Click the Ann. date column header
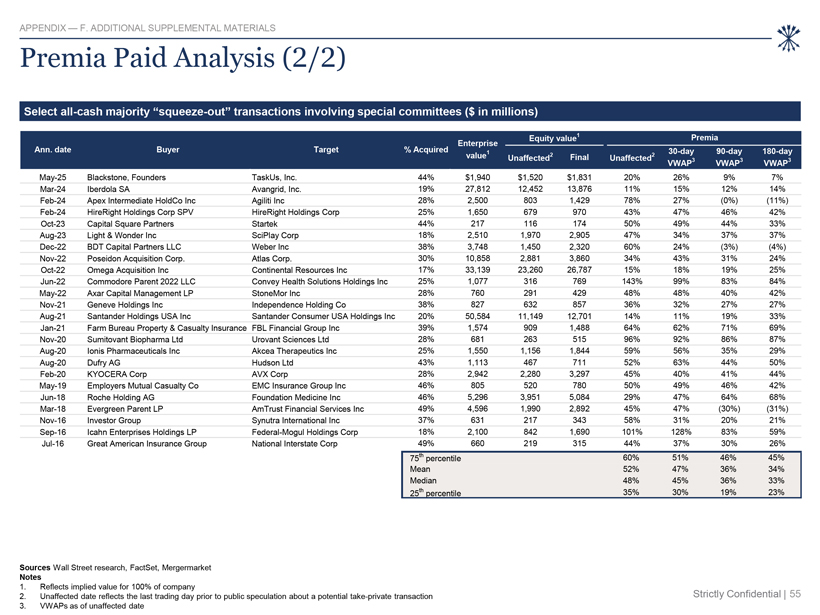Screen dimensions: 820x615 (x=53, y=150)
